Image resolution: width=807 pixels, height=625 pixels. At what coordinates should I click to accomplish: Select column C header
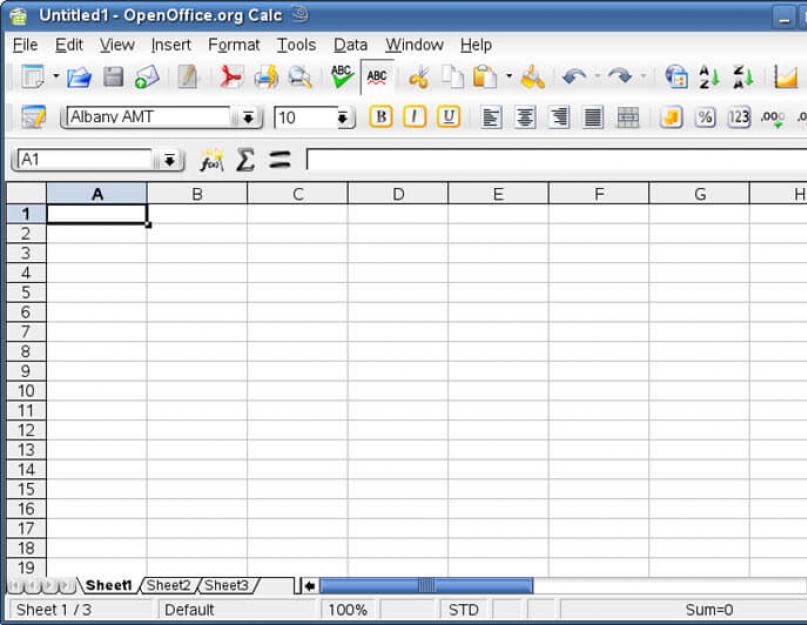coord(297,194)
